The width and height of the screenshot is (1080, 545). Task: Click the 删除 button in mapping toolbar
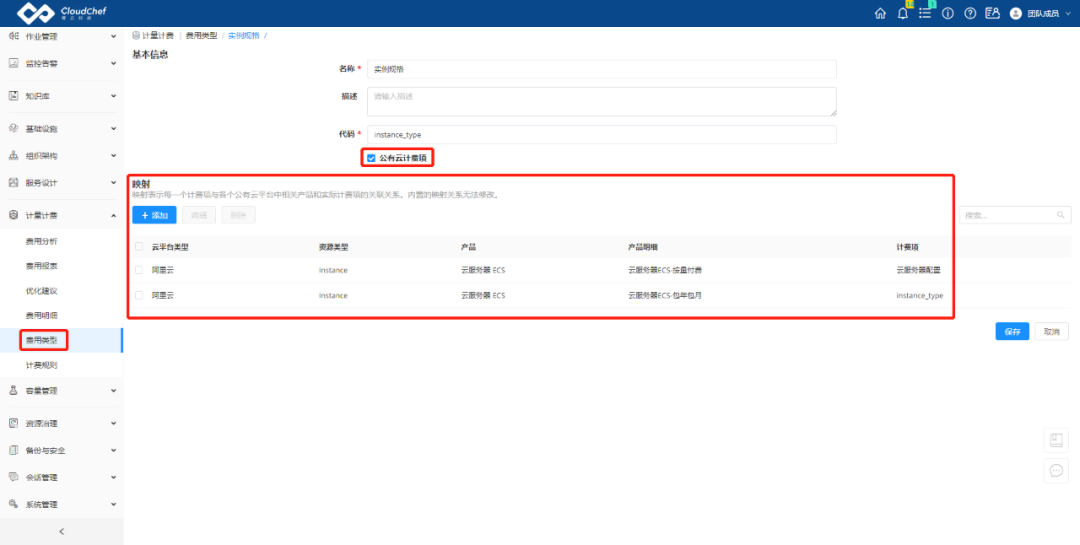click(238, 215)
